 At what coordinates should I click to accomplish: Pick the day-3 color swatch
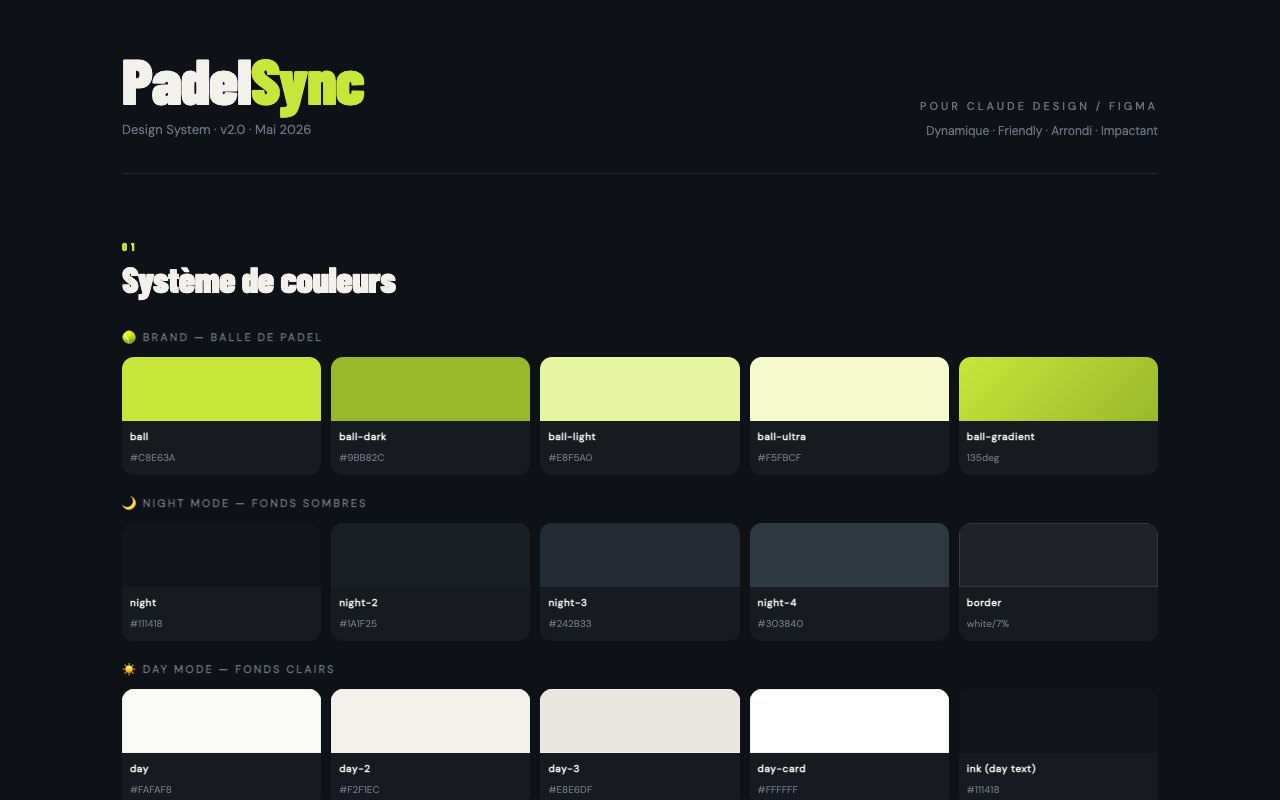click(640, 721)
